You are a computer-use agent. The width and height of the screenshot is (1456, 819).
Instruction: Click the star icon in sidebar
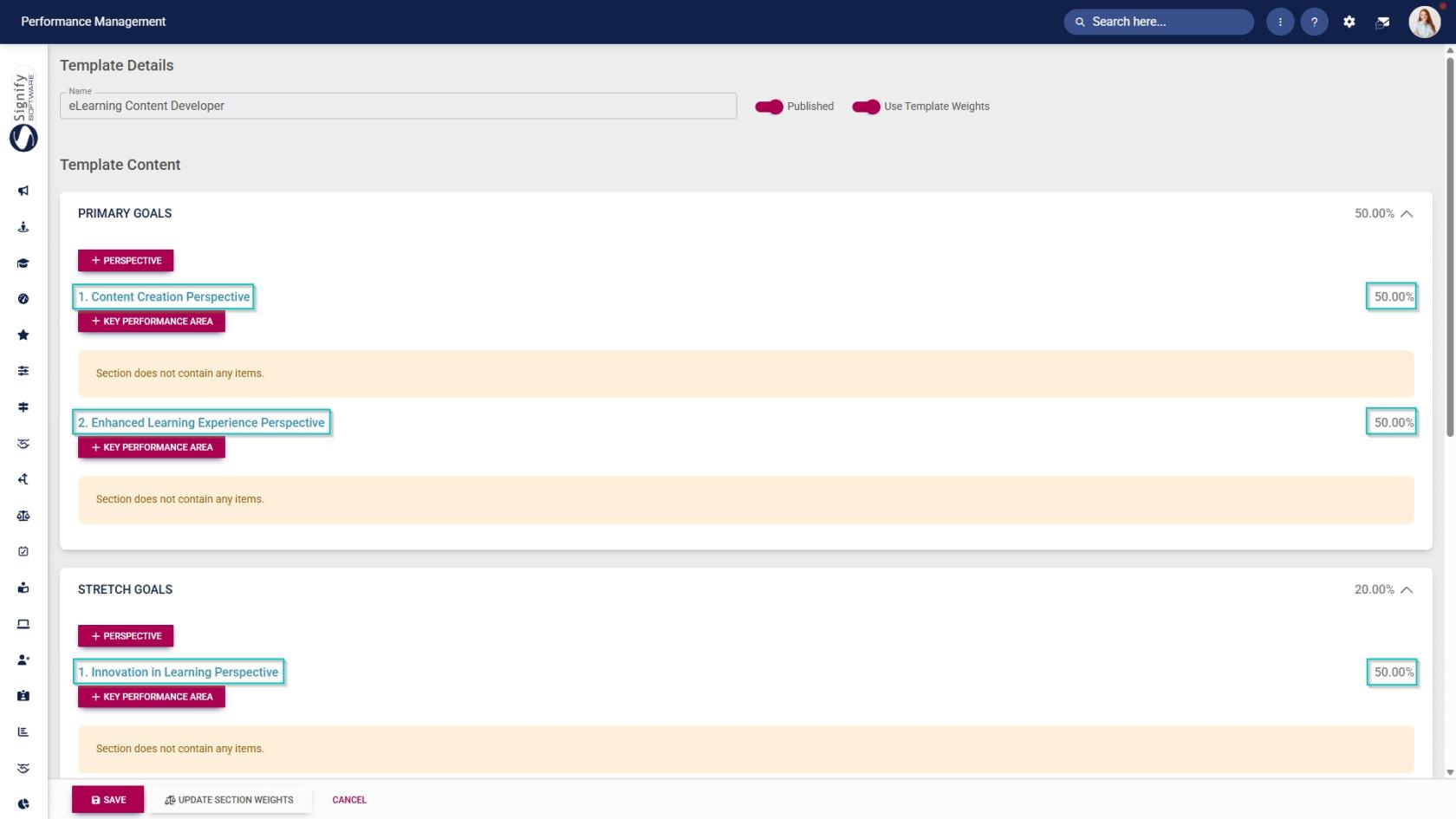[x=23, y=335]
